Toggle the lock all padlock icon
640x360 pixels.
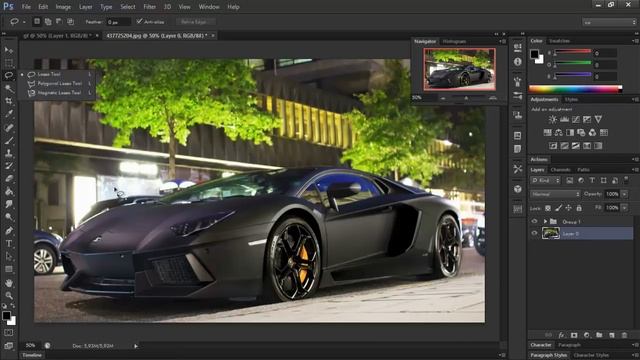pyautogui.click(x=579, y=208)
